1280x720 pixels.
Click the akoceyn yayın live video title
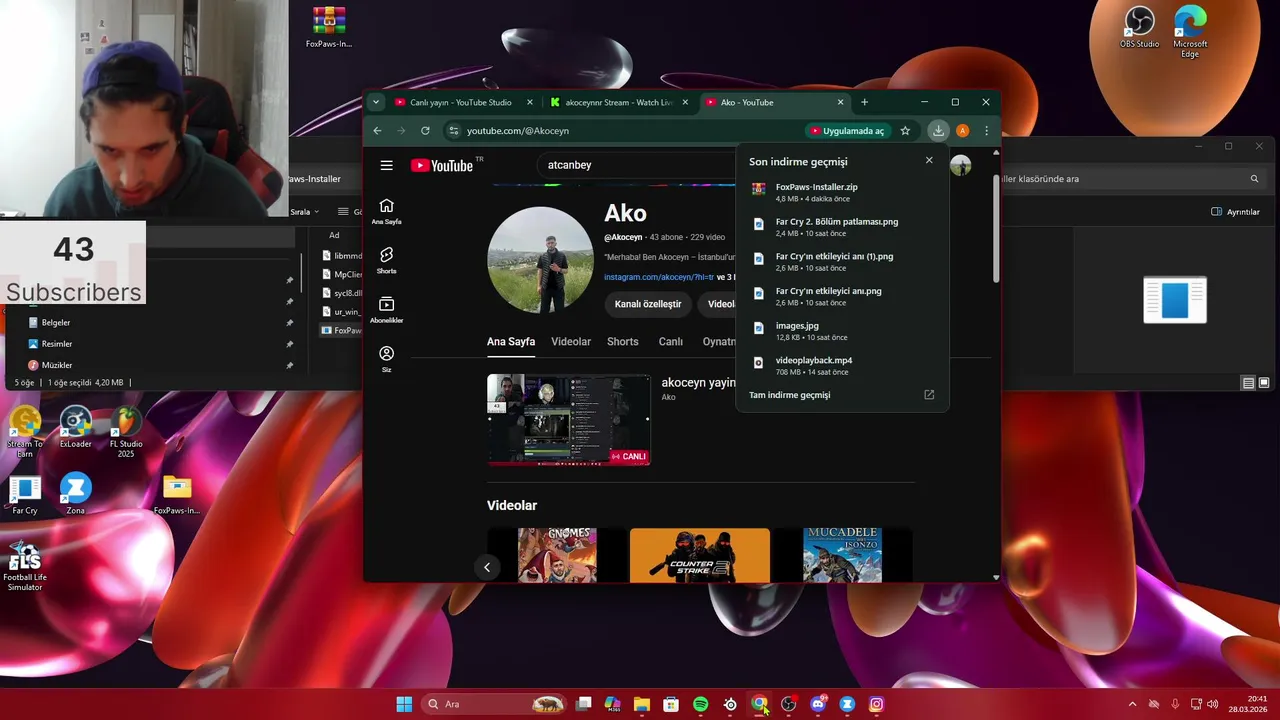pos(698,383)
